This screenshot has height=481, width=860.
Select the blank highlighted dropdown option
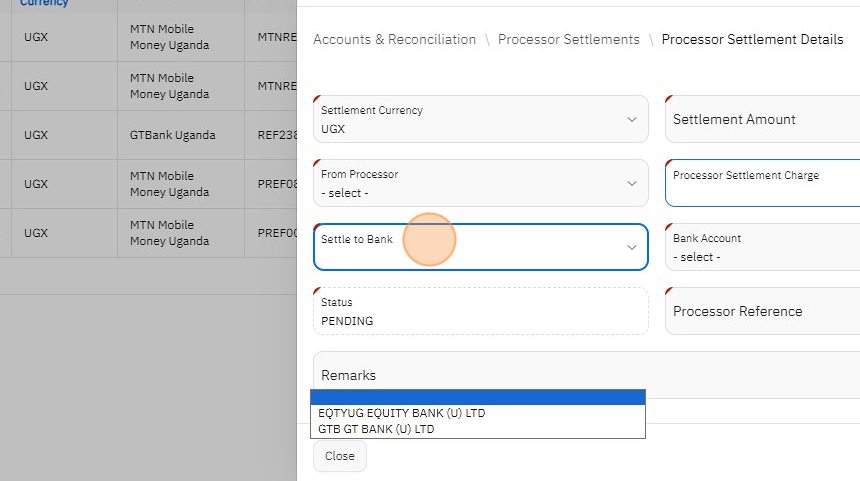pyautogui.click(x=478, y=398)
